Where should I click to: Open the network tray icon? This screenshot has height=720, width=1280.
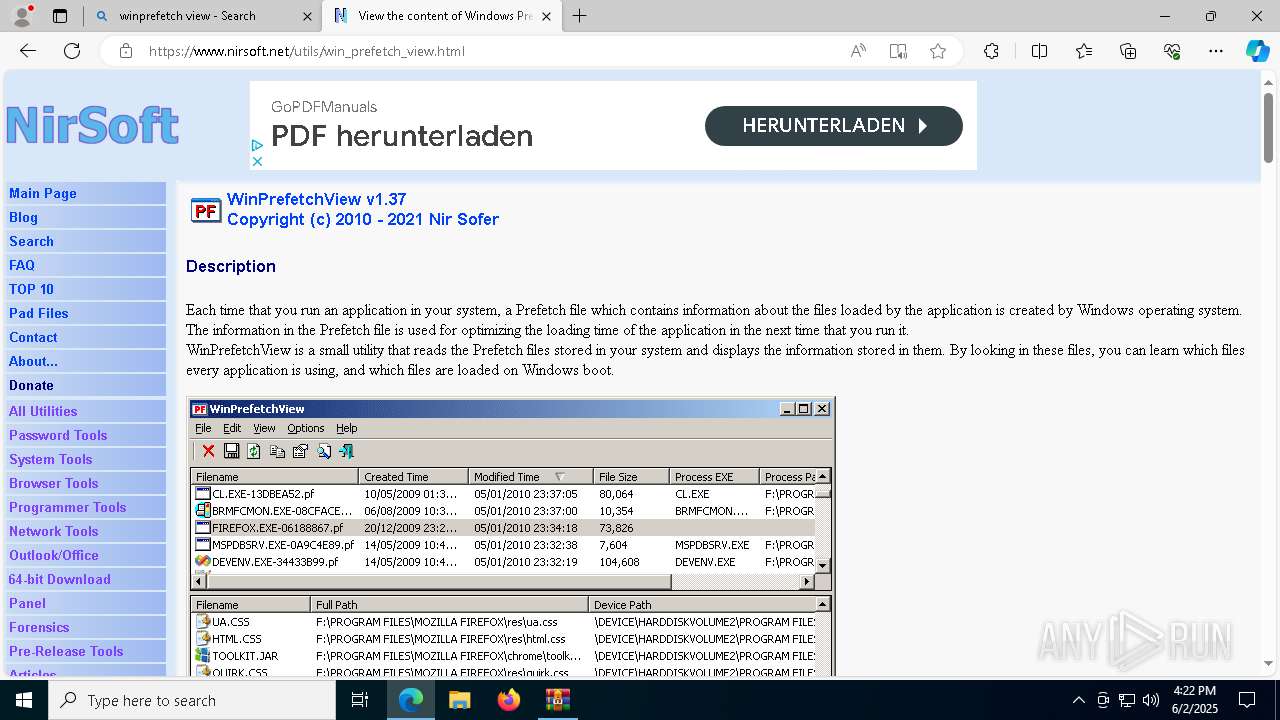1127,700
